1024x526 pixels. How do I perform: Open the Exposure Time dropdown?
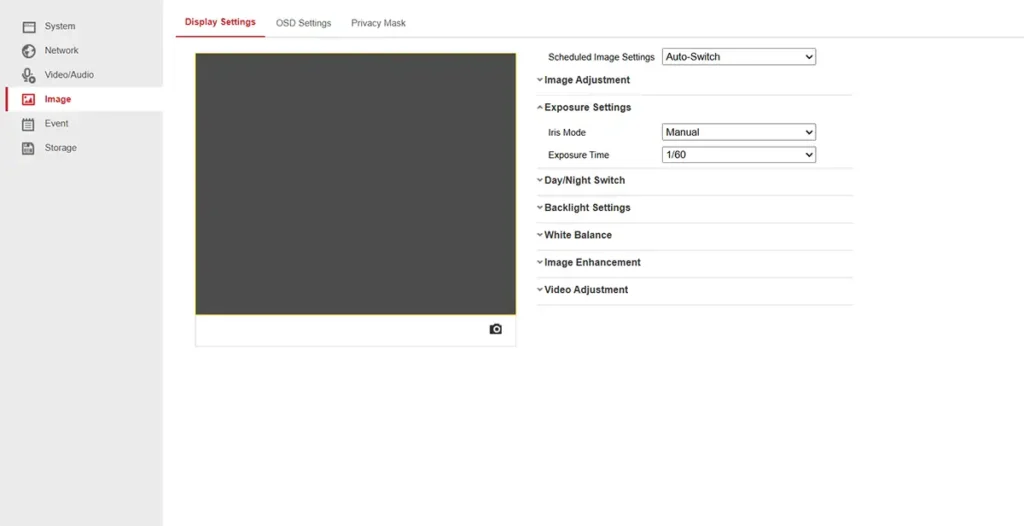click(x=738, y=155)
